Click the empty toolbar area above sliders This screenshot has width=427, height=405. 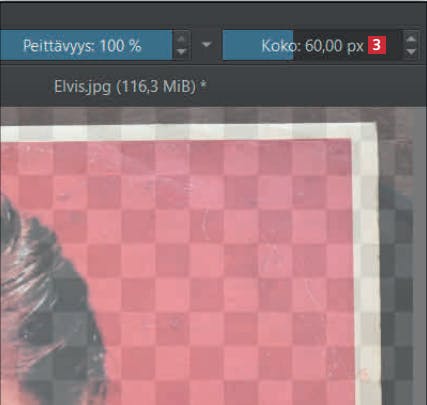click(213, 15)
